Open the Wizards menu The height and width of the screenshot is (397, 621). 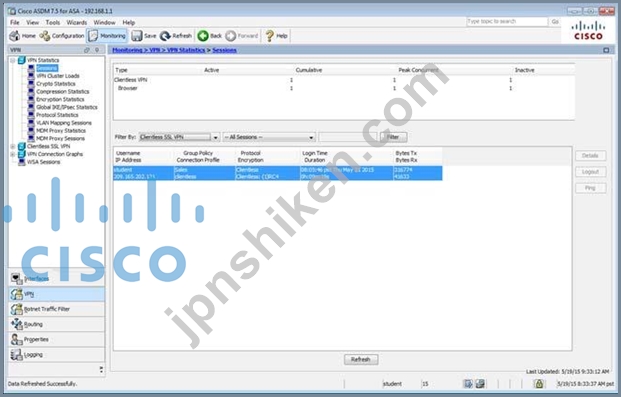point(76,22)
